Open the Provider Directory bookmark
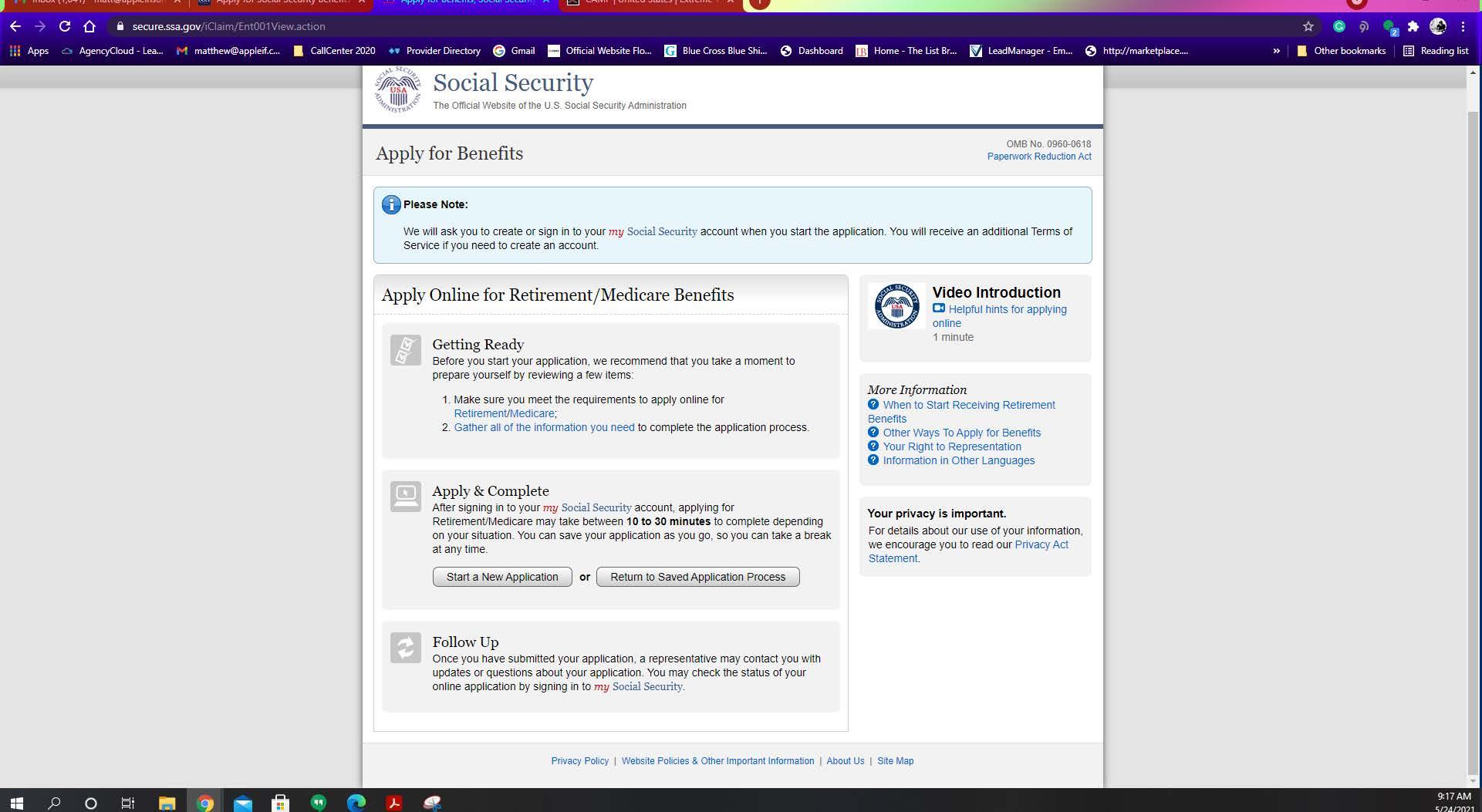1482x812 pixels. (x=434, y=51)
